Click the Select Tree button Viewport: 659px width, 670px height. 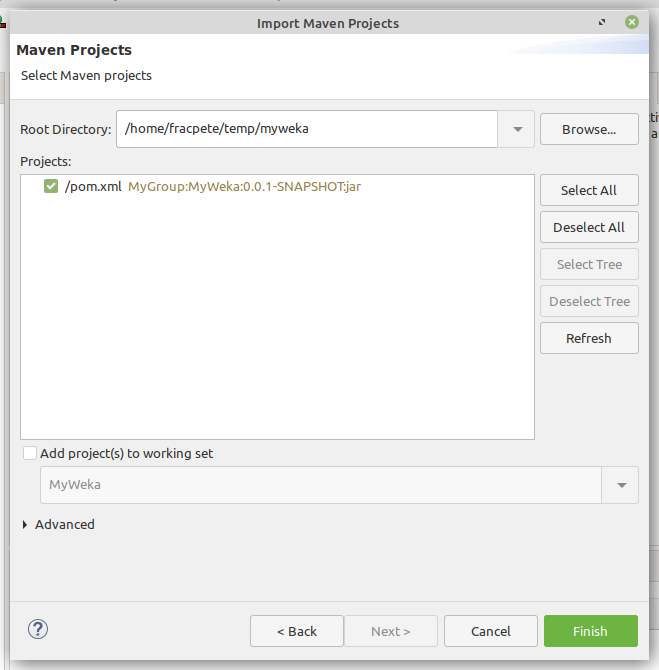pyautogui.click(x=589, y=264)
